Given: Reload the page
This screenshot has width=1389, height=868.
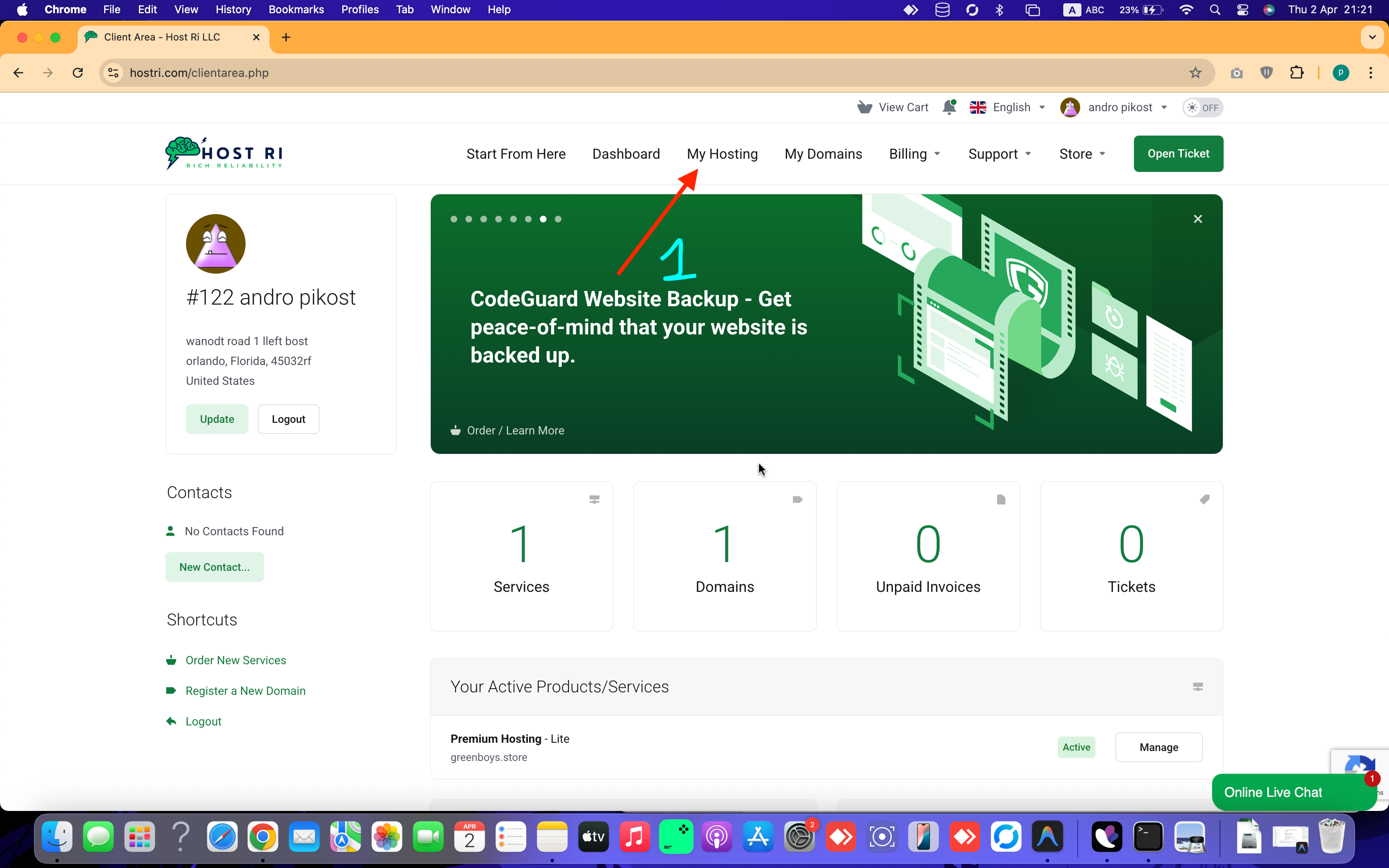Looking at the screenshot, I should (x=78, y=73).
